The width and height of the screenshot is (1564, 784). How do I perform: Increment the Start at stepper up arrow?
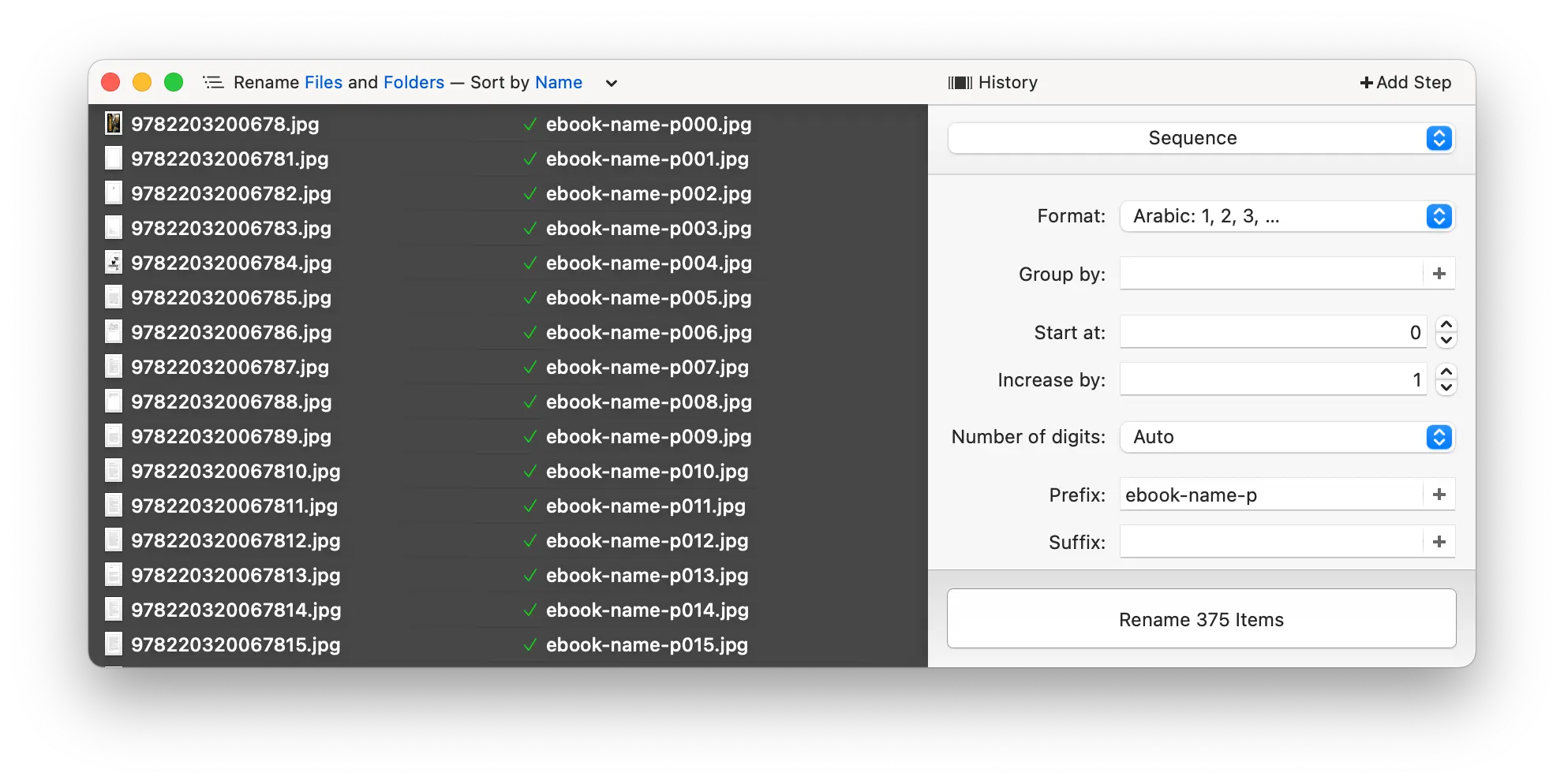click(x=1446, y=324)
